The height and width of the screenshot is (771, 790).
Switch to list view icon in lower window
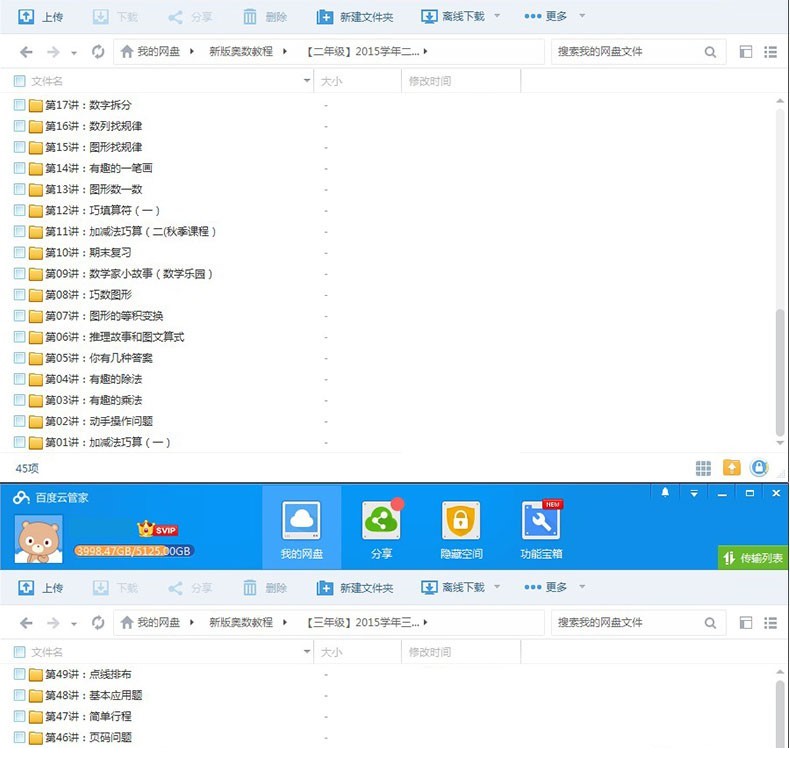(x=770, y=623)
